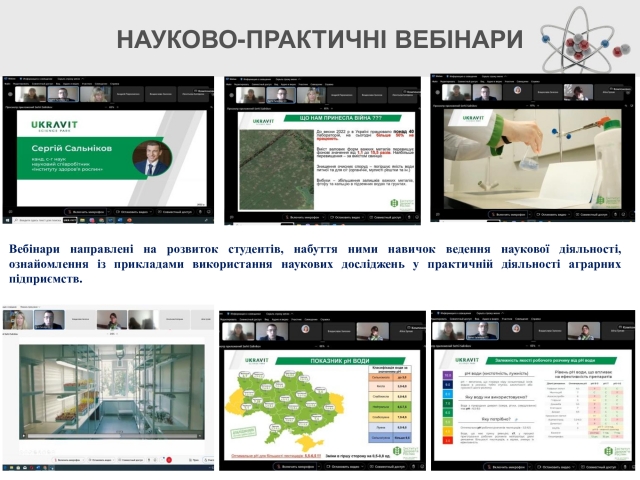Select blonde woman's video thumbnail above Сергій Сальніков slide
Viewport: 640px width, 480px height.
point(96,94)
